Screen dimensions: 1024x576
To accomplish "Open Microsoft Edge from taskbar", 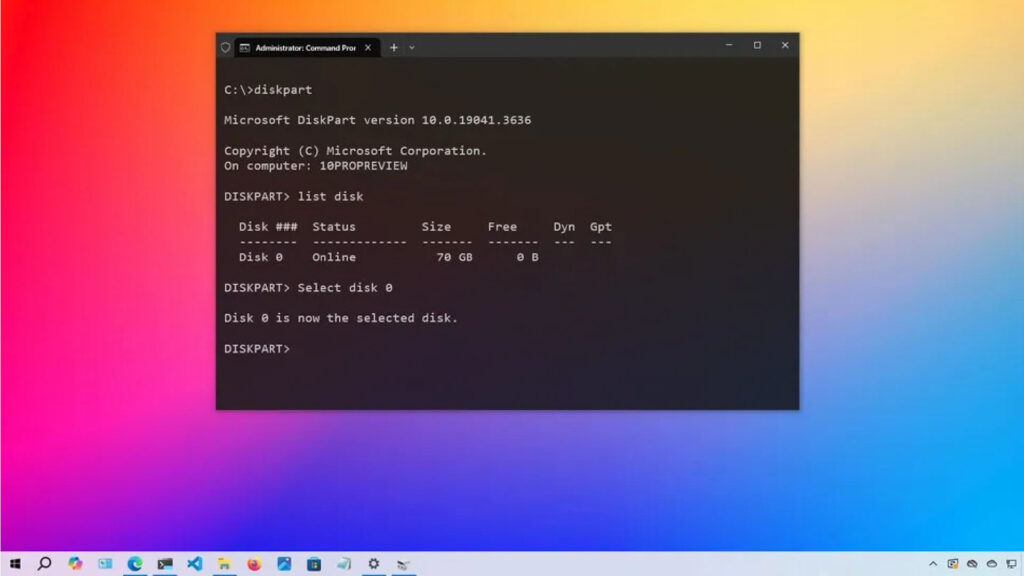I will pos(135,564).
